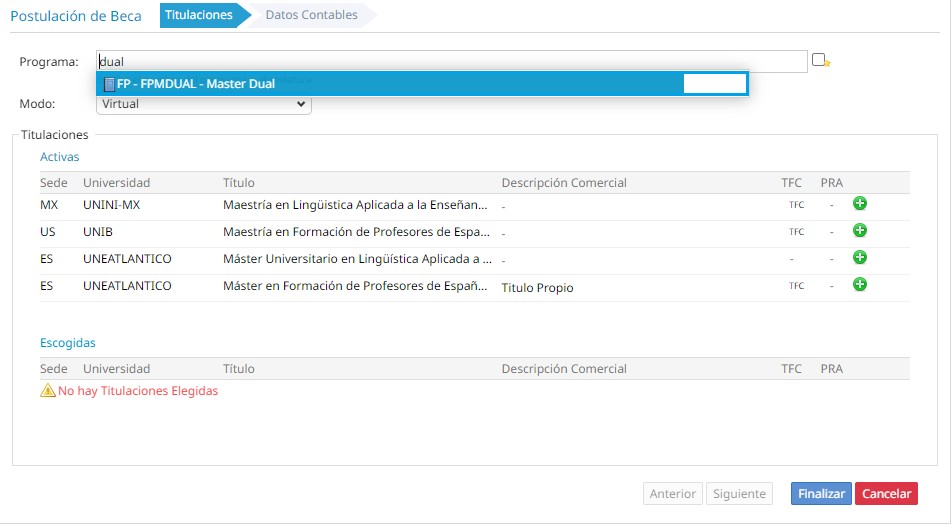Select the Maestría en Lingüística Aplicada title

tap(355, 205)
